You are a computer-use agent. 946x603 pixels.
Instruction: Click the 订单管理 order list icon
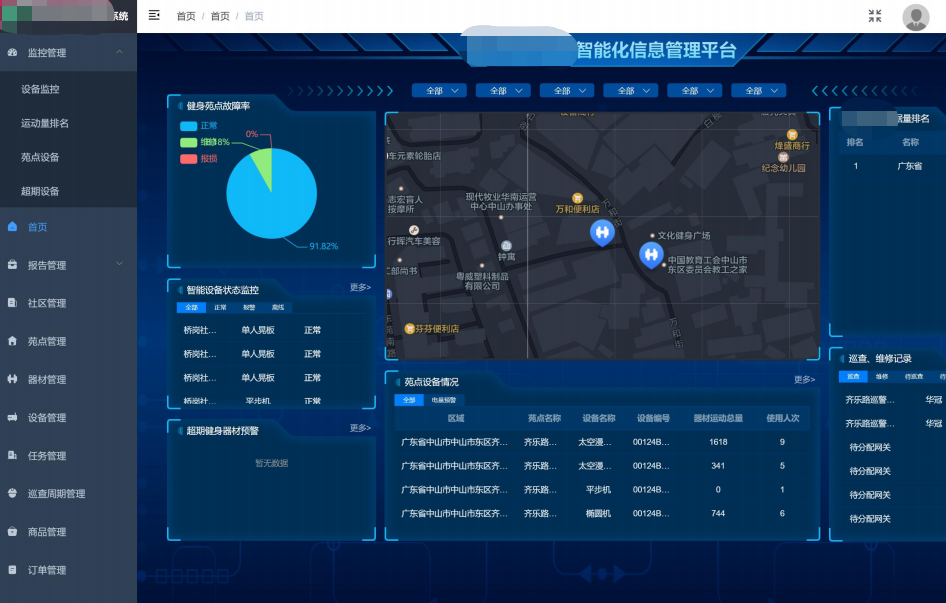point(12,569)
